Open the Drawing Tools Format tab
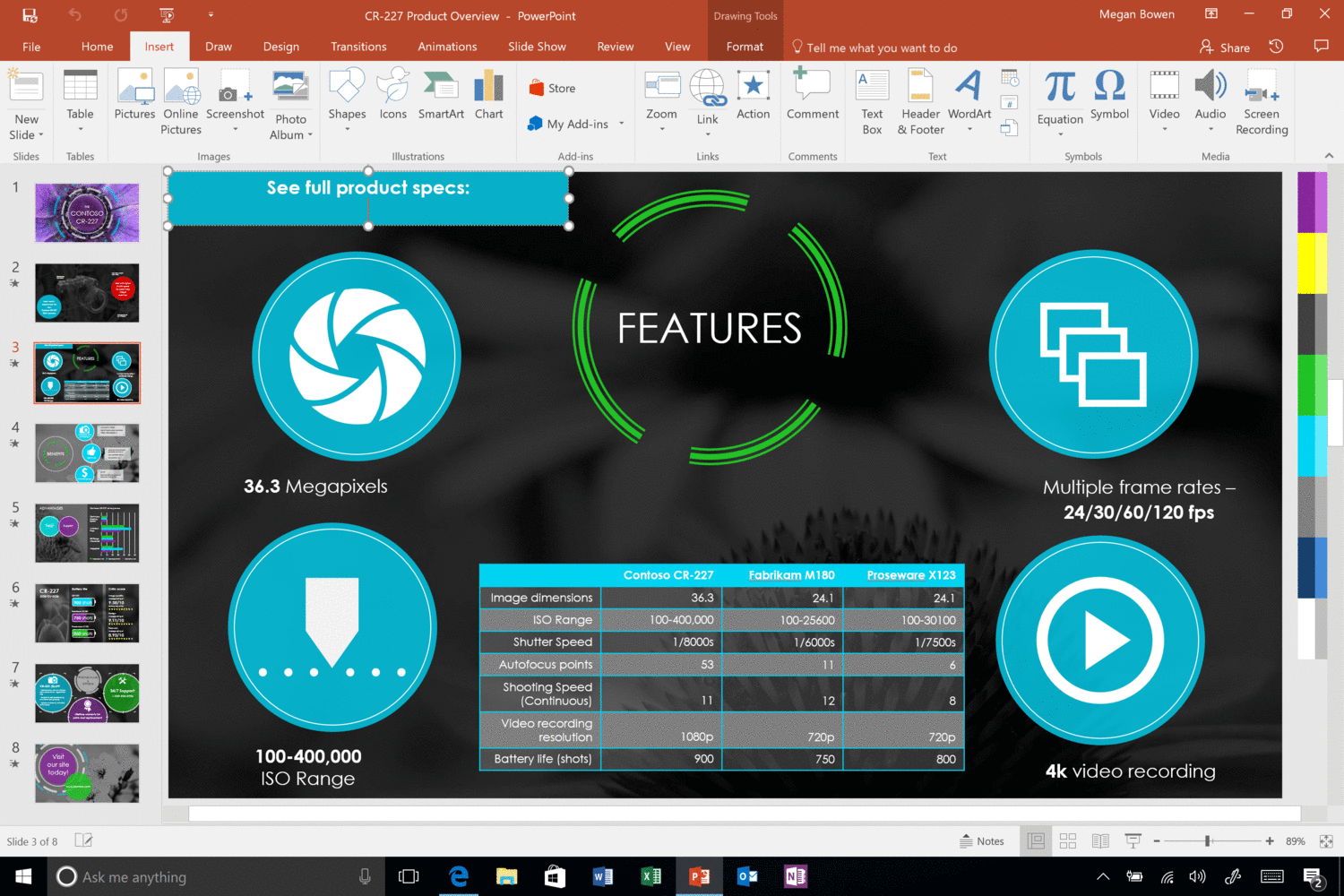 point(745,47)
